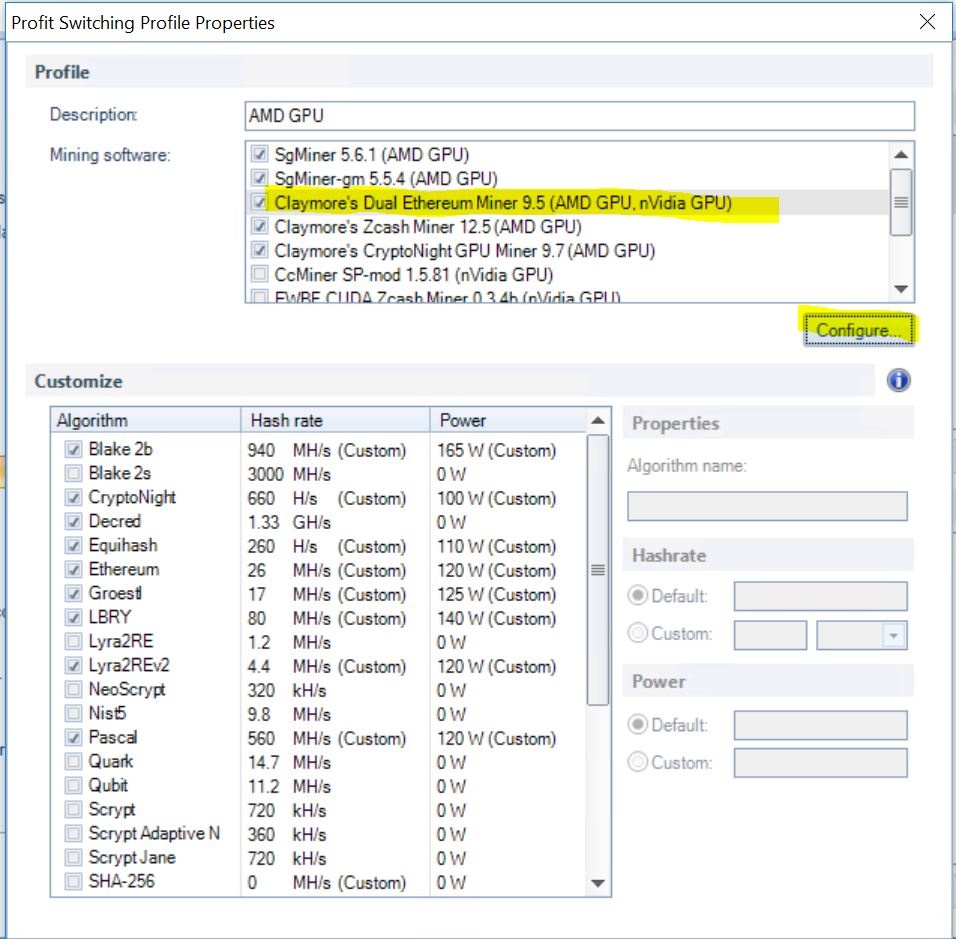Toggle the LBRY algorithm checkbox
The width and height of the screenshot is (956, 939).
[x=73, y=617]
